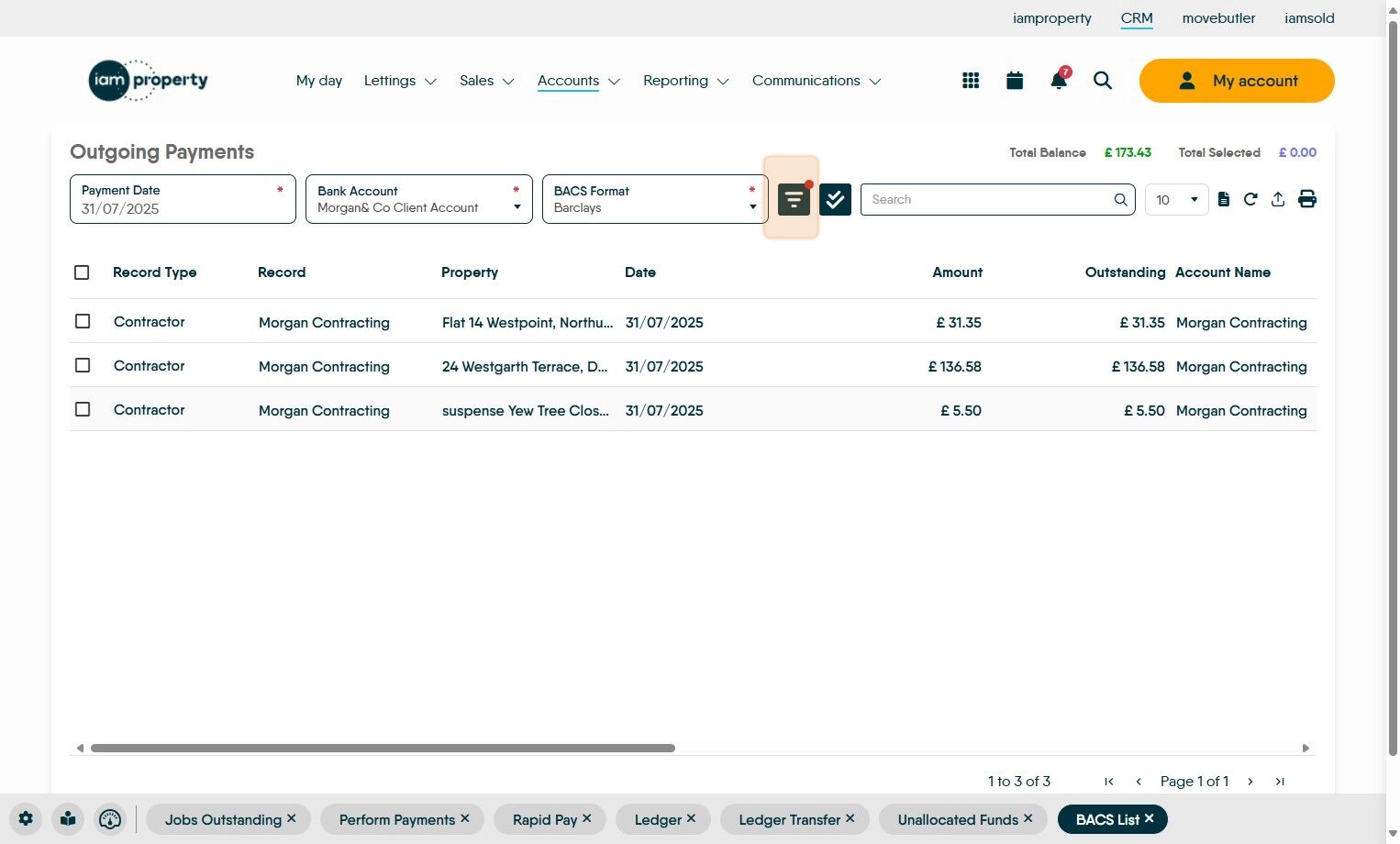
Task: Open the My day page
Action: (x=319, y=81)
